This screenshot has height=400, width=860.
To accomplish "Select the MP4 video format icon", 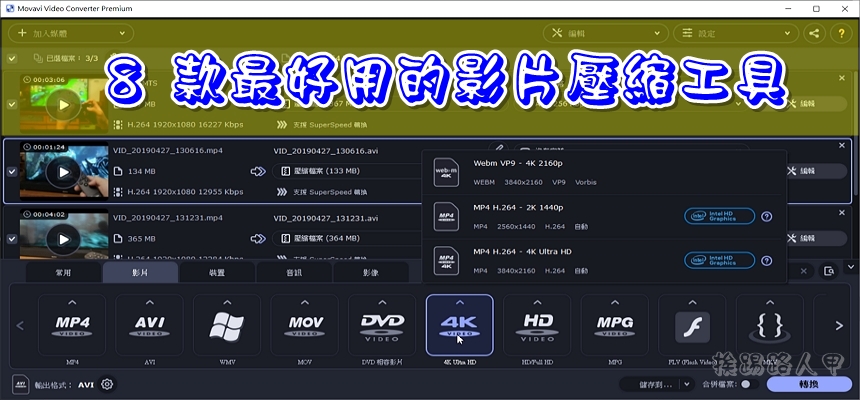I will (72, 325).
